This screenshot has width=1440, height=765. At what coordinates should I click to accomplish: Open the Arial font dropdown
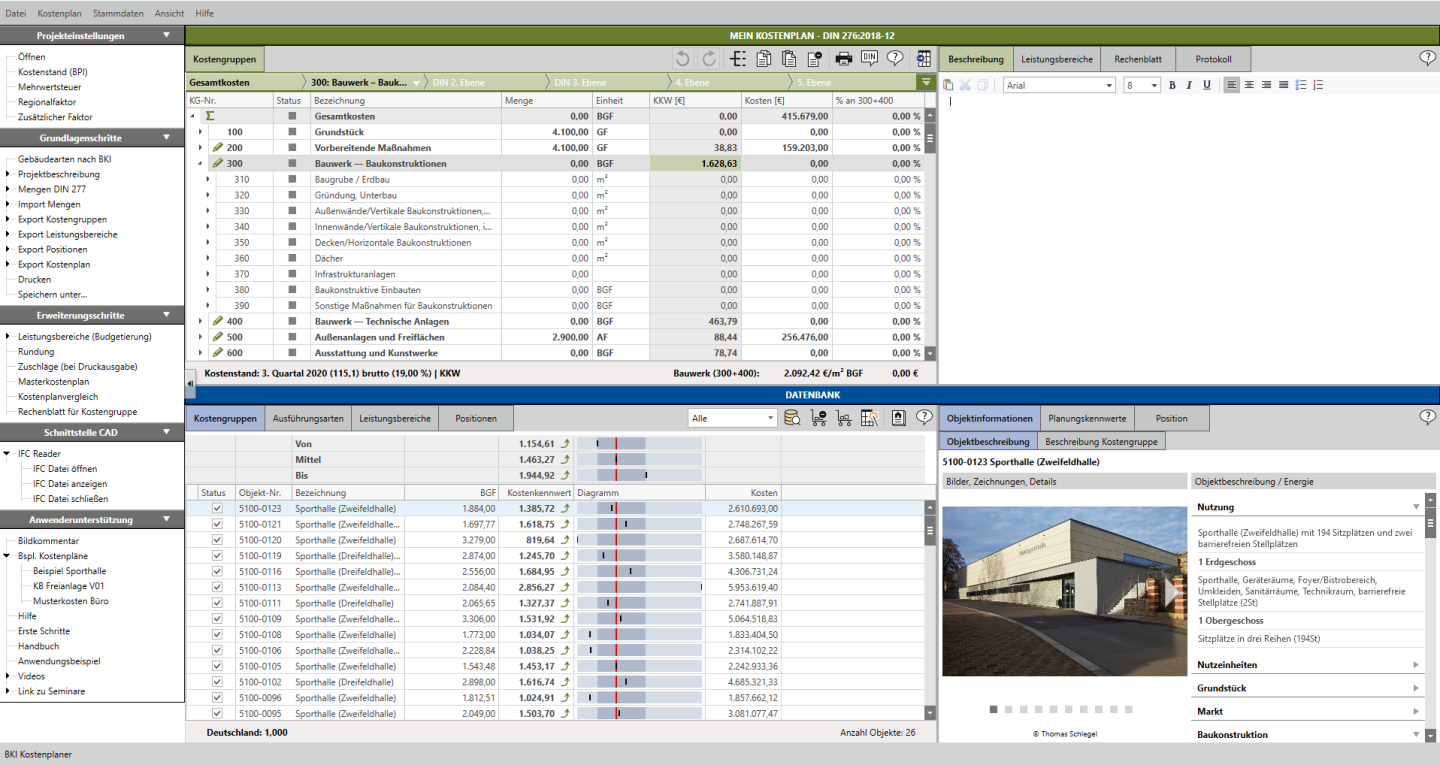[1059, 85]
